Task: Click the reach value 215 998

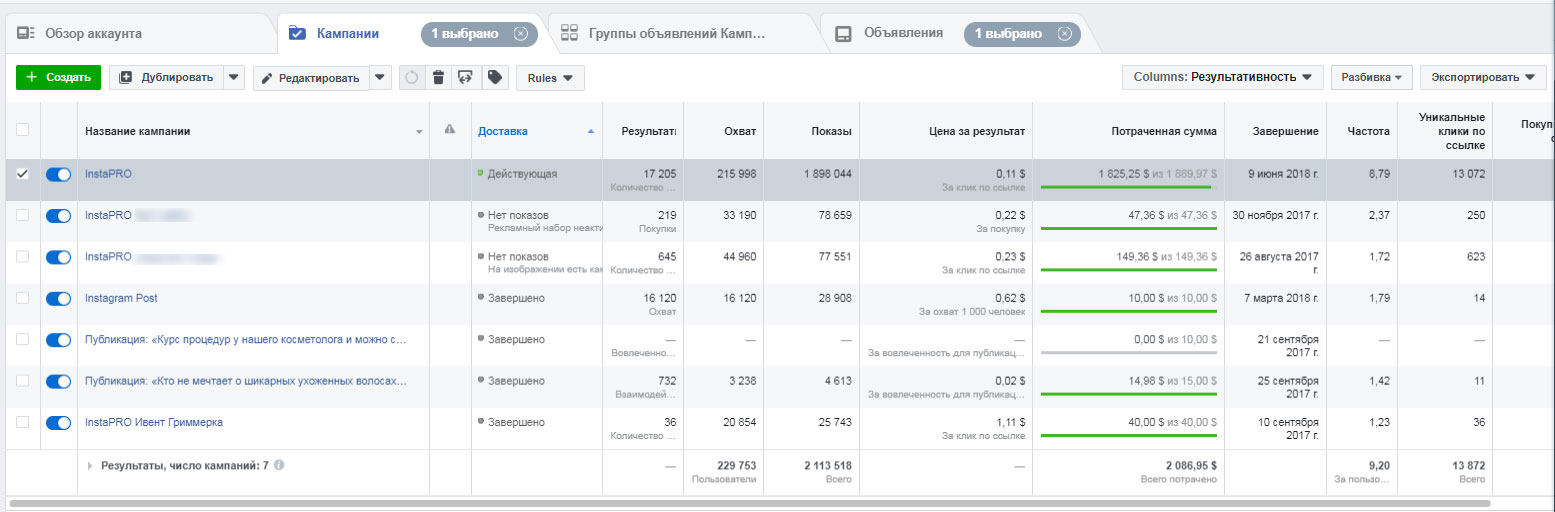Action: (x=737, y=173)
